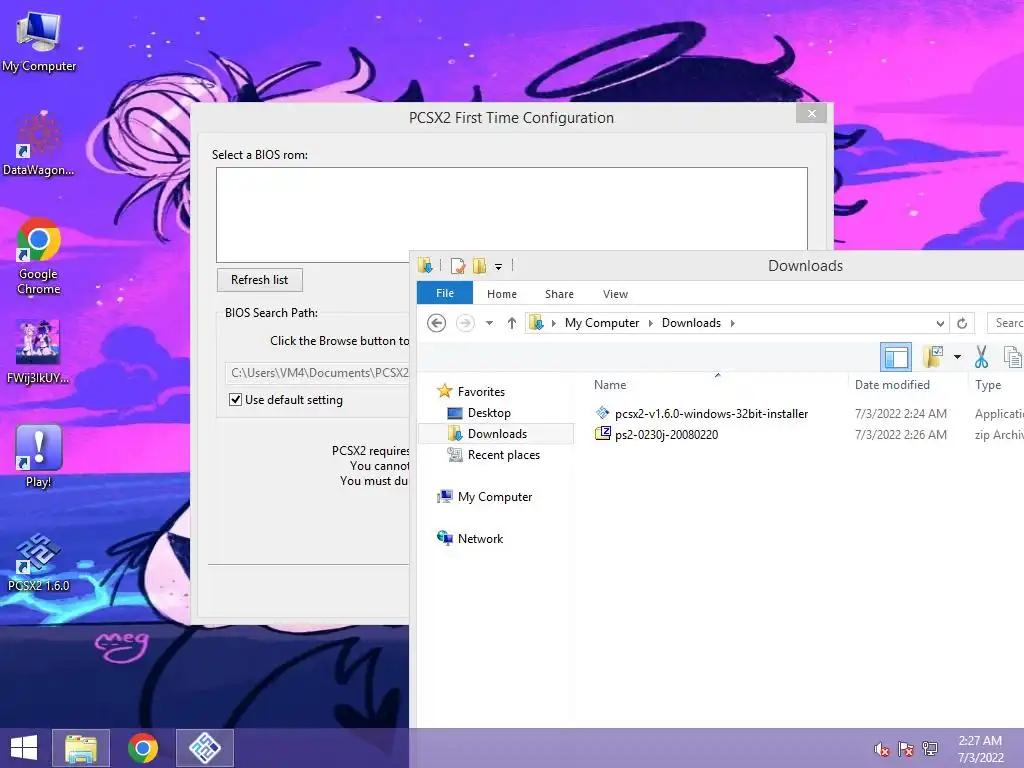Sort files by Date modified column
This screenshot has width=1024, height=768.
coord(892,385)
